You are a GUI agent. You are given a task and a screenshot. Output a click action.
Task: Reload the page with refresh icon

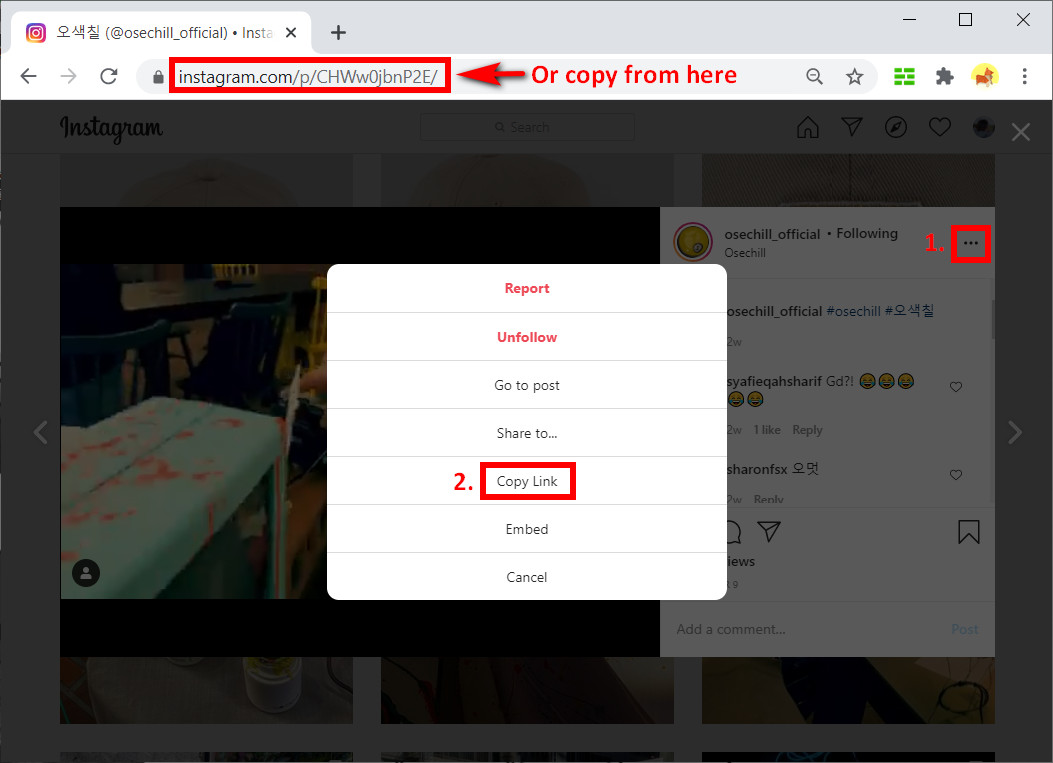(x=109, y=76)
